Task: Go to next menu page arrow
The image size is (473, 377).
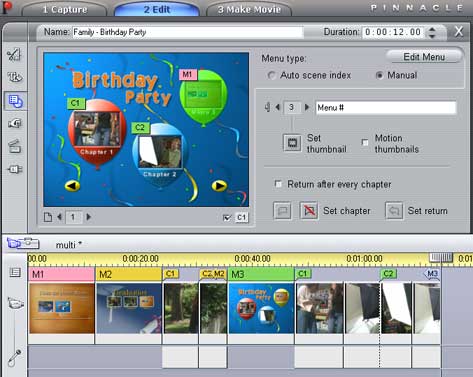Action: point(89,217)
